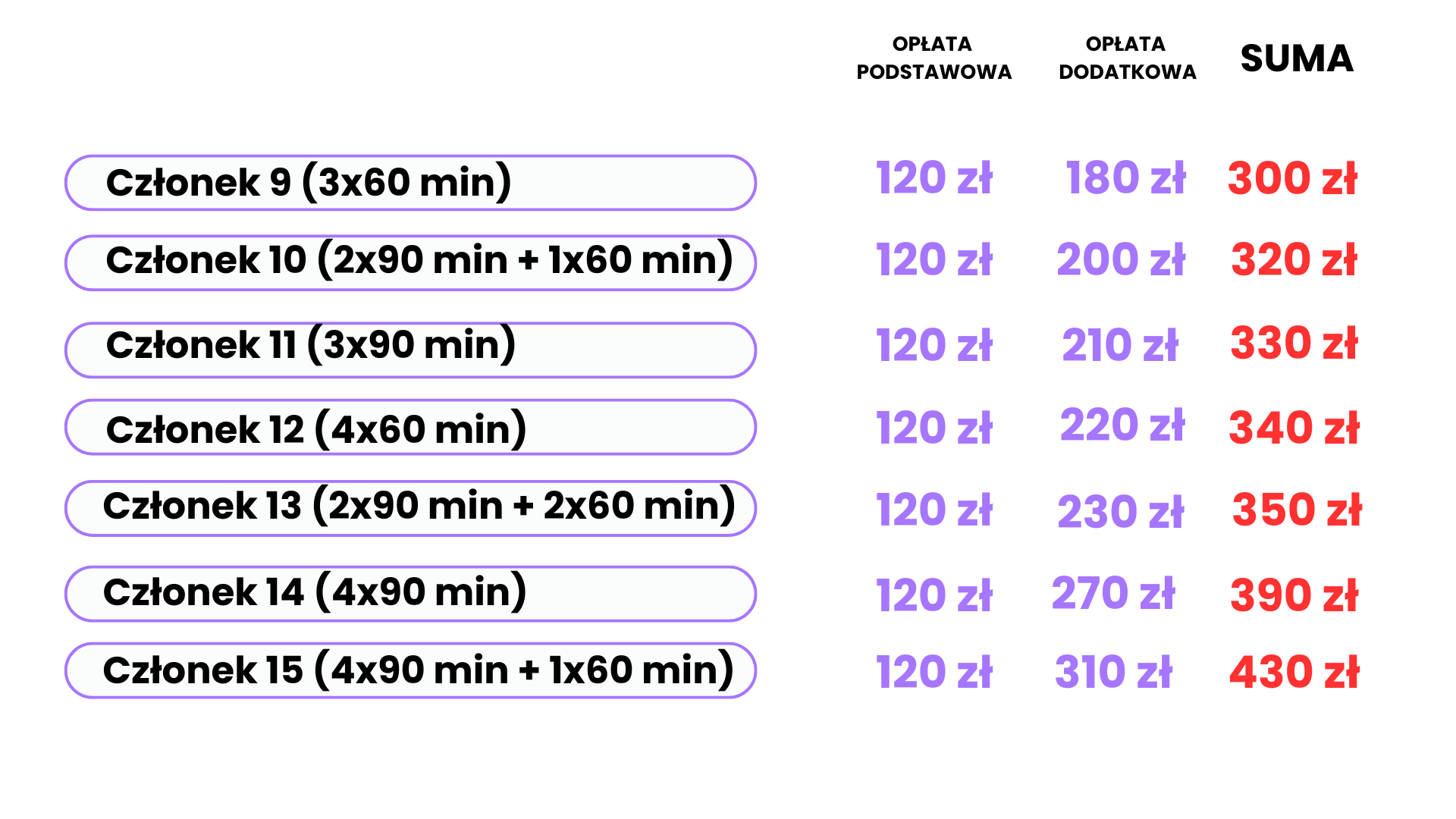Select the Członek 10 (2x90 min + 1x60 min) box
The image size is (1456, 819).
pyautogui.click(x=410, y=262)
